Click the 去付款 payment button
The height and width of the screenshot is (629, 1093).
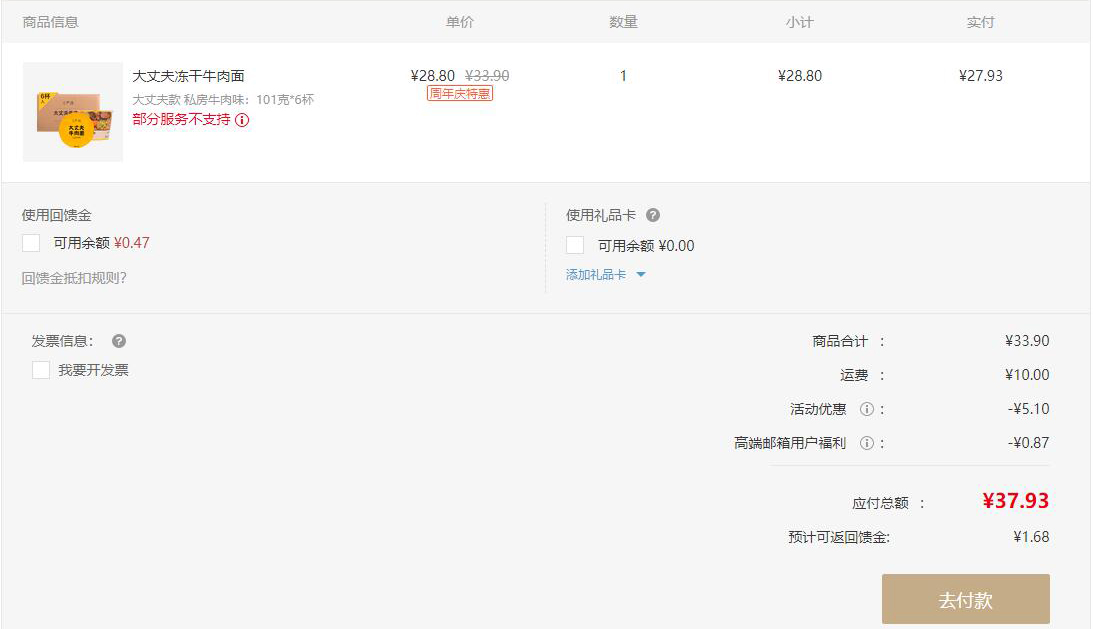965,599
